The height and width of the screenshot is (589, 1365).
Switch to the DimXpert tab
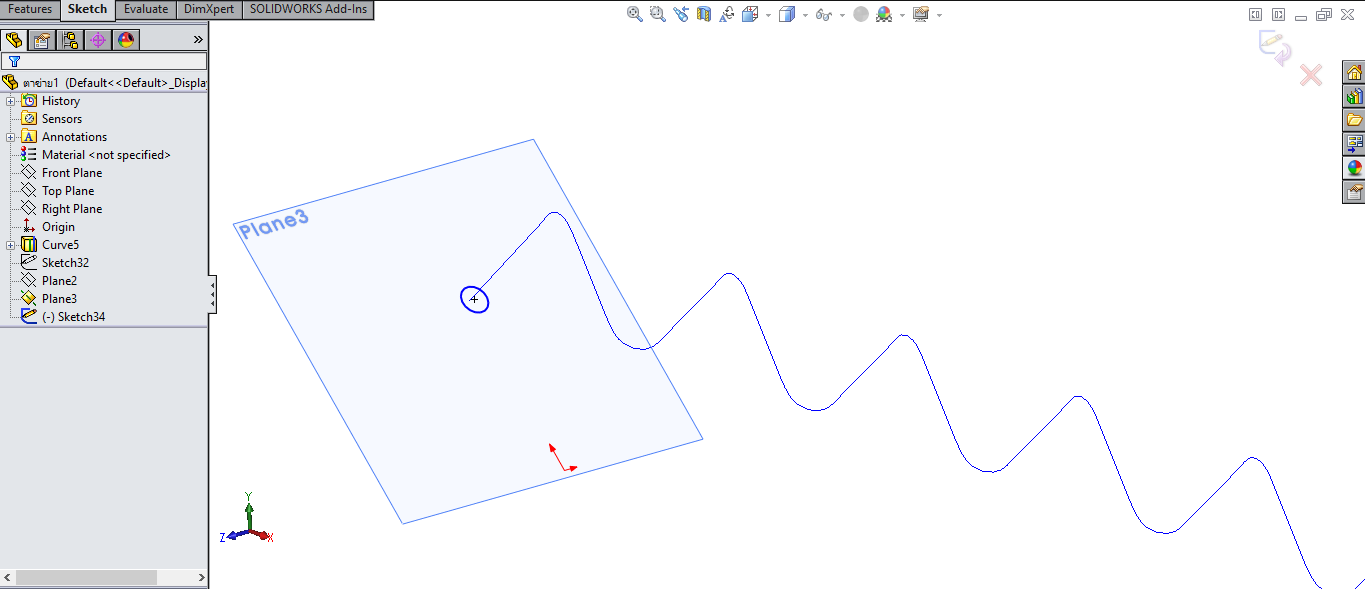click(x=209, y=10)
